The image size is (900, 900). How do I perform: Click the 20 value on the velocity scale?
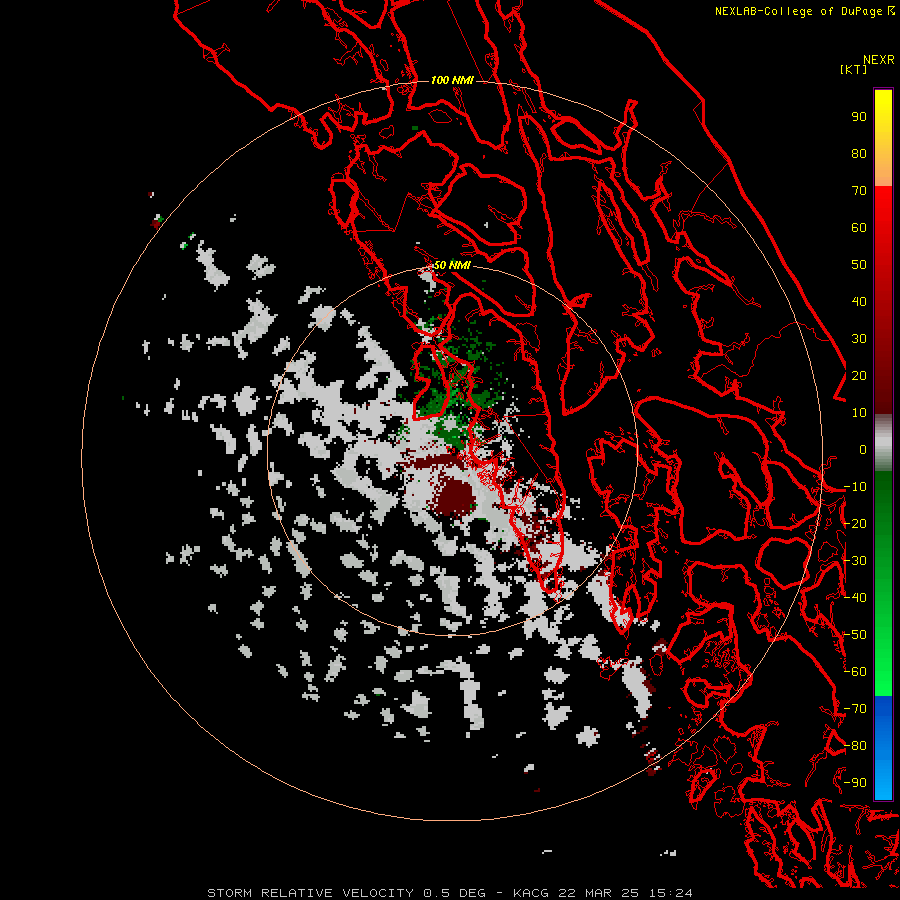click(x=859, y=376)
